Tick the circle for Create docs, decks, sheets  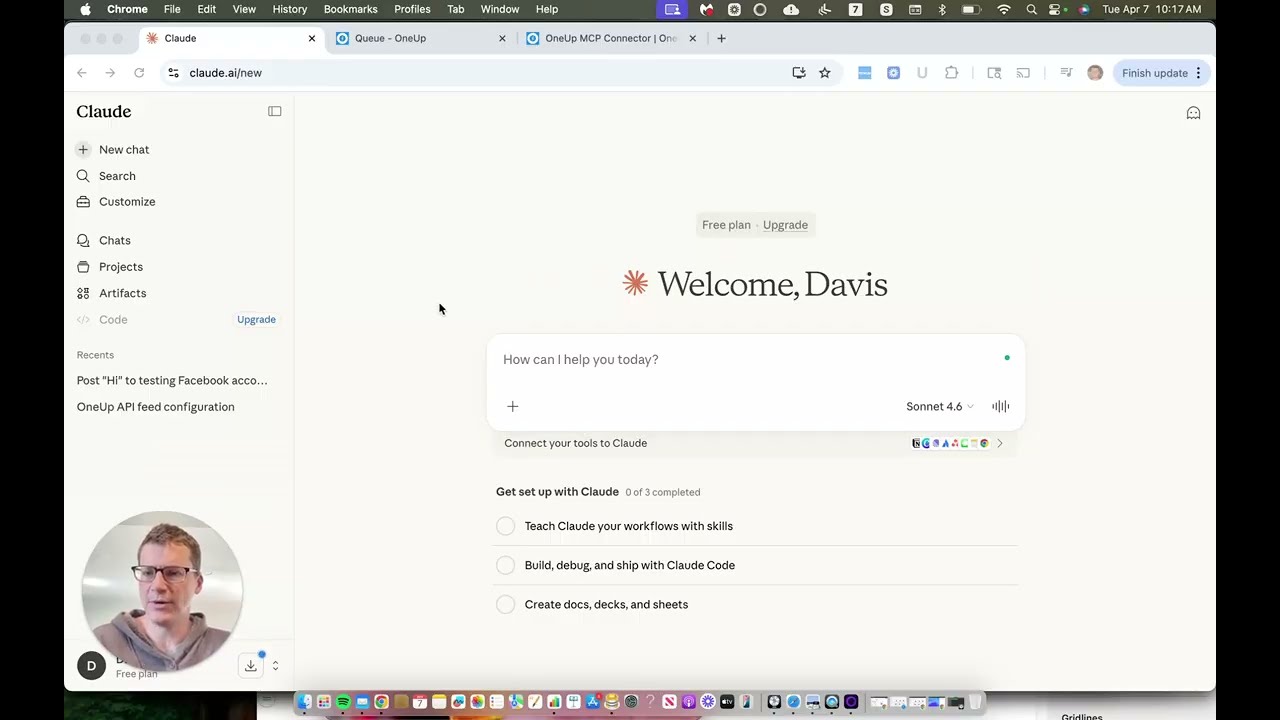point(506,604)
